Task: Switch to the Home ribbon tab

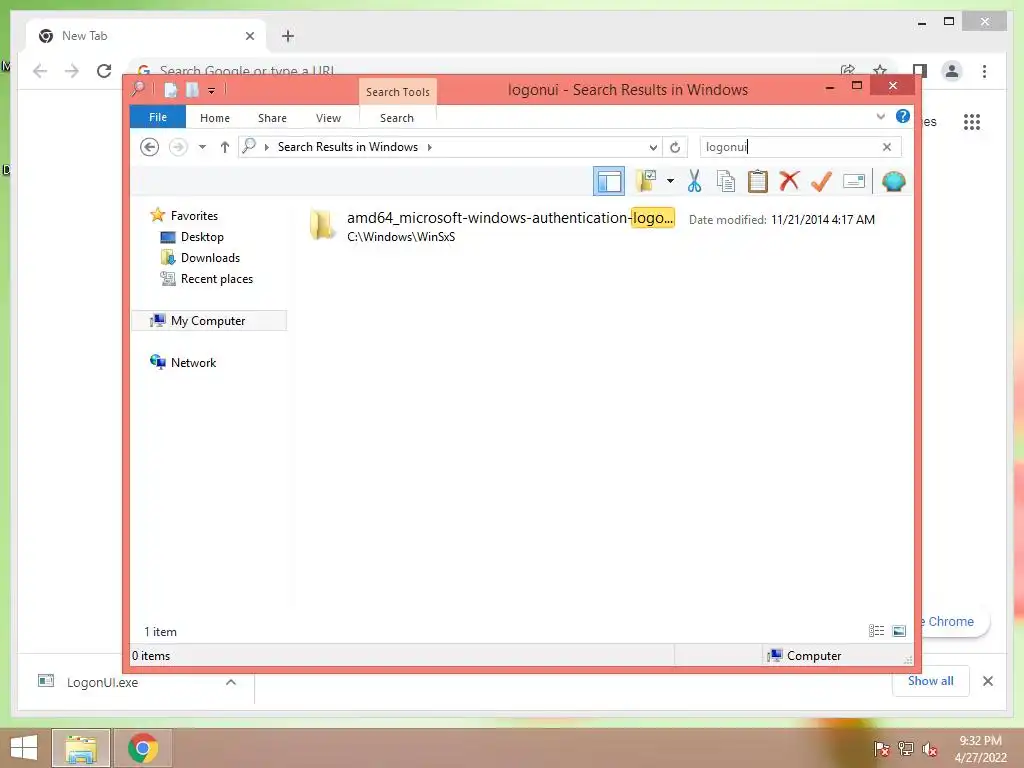Action: coord(215,118)
